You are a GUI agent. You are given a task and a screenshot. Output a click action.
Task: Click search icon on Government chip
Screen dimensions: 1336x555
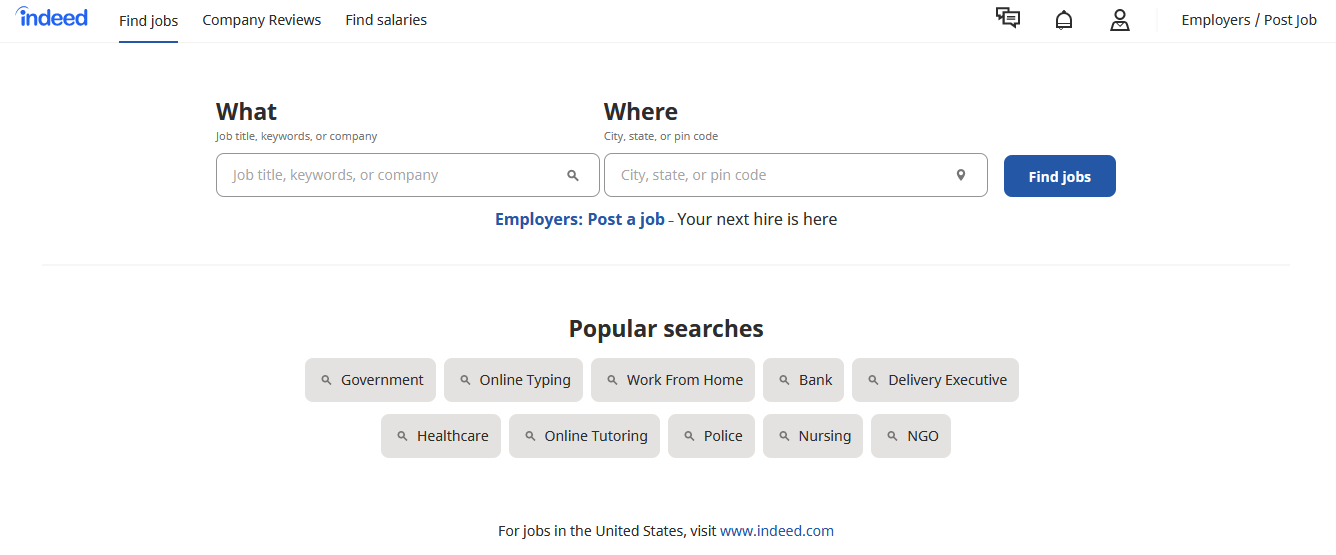[x=326, y=380]
